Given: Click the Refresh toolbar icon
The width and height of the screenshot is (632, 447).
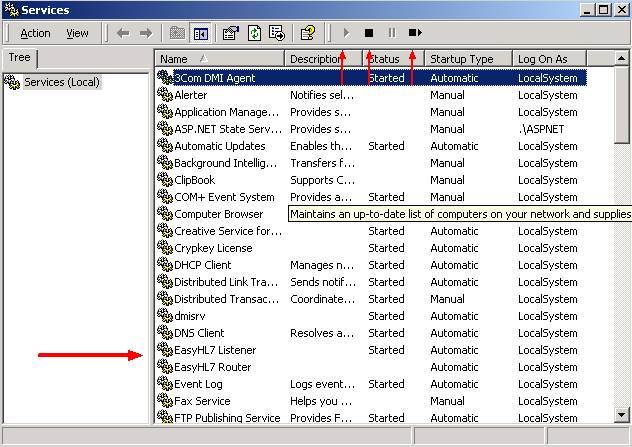Looking at the screenshot, I should coord(254,33).
